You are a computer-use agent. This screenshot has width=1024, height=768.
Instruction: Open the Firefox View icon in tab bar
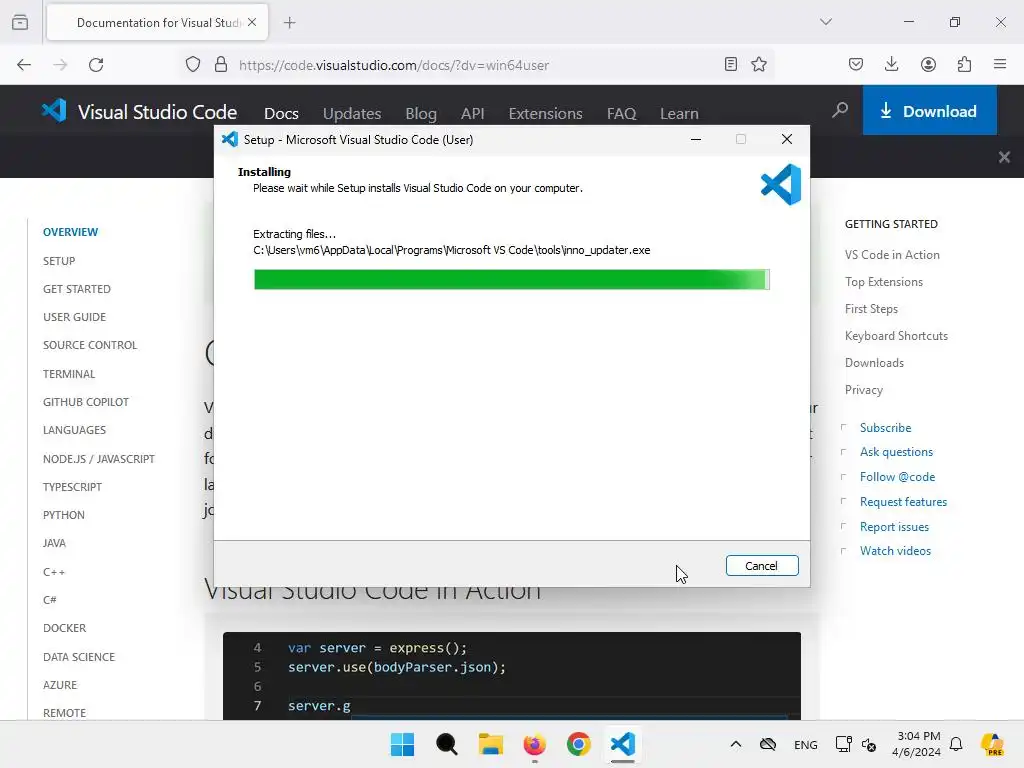click(20, 22)
